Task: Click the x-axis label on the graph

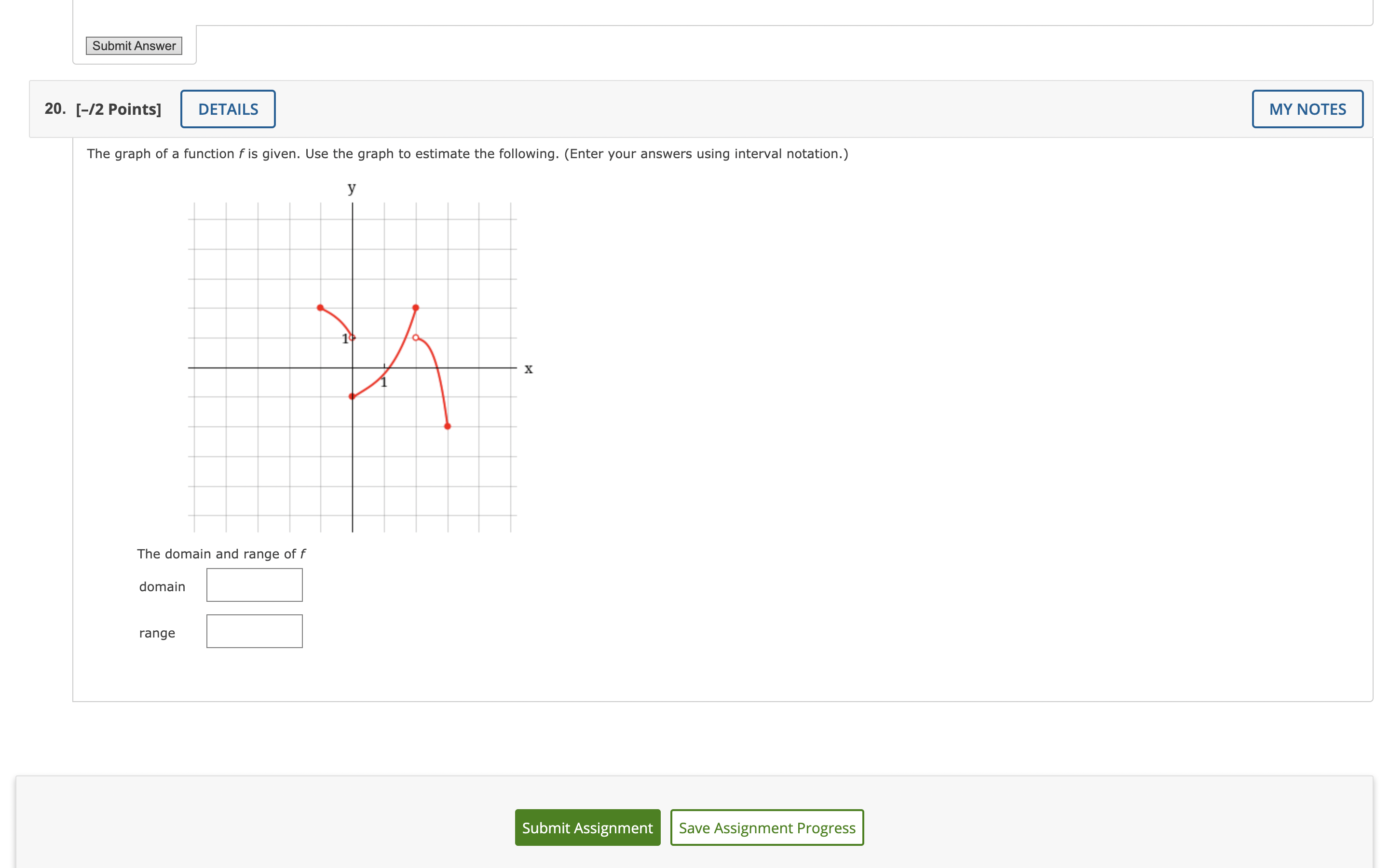Action: click(x=528, y=368)
